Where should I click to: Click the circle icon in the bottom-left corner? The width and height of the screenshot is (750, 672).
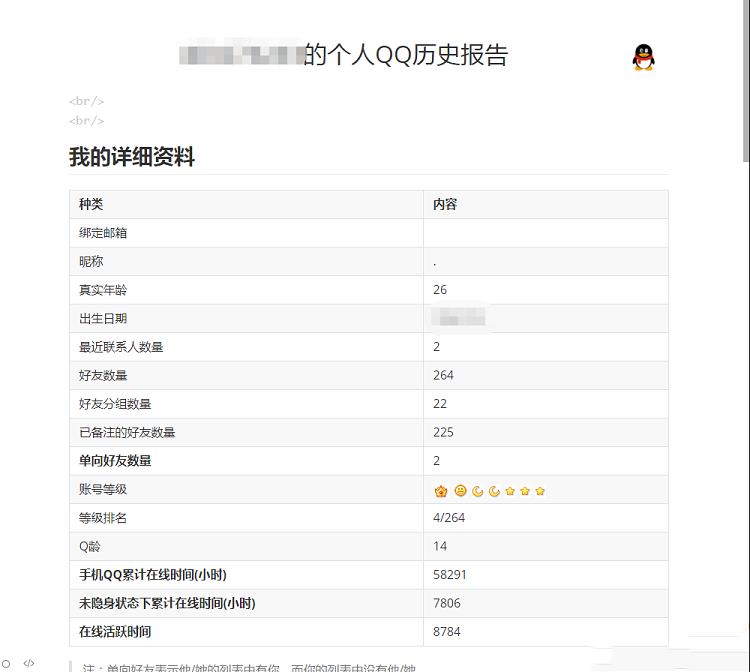[x=6, y=664]
